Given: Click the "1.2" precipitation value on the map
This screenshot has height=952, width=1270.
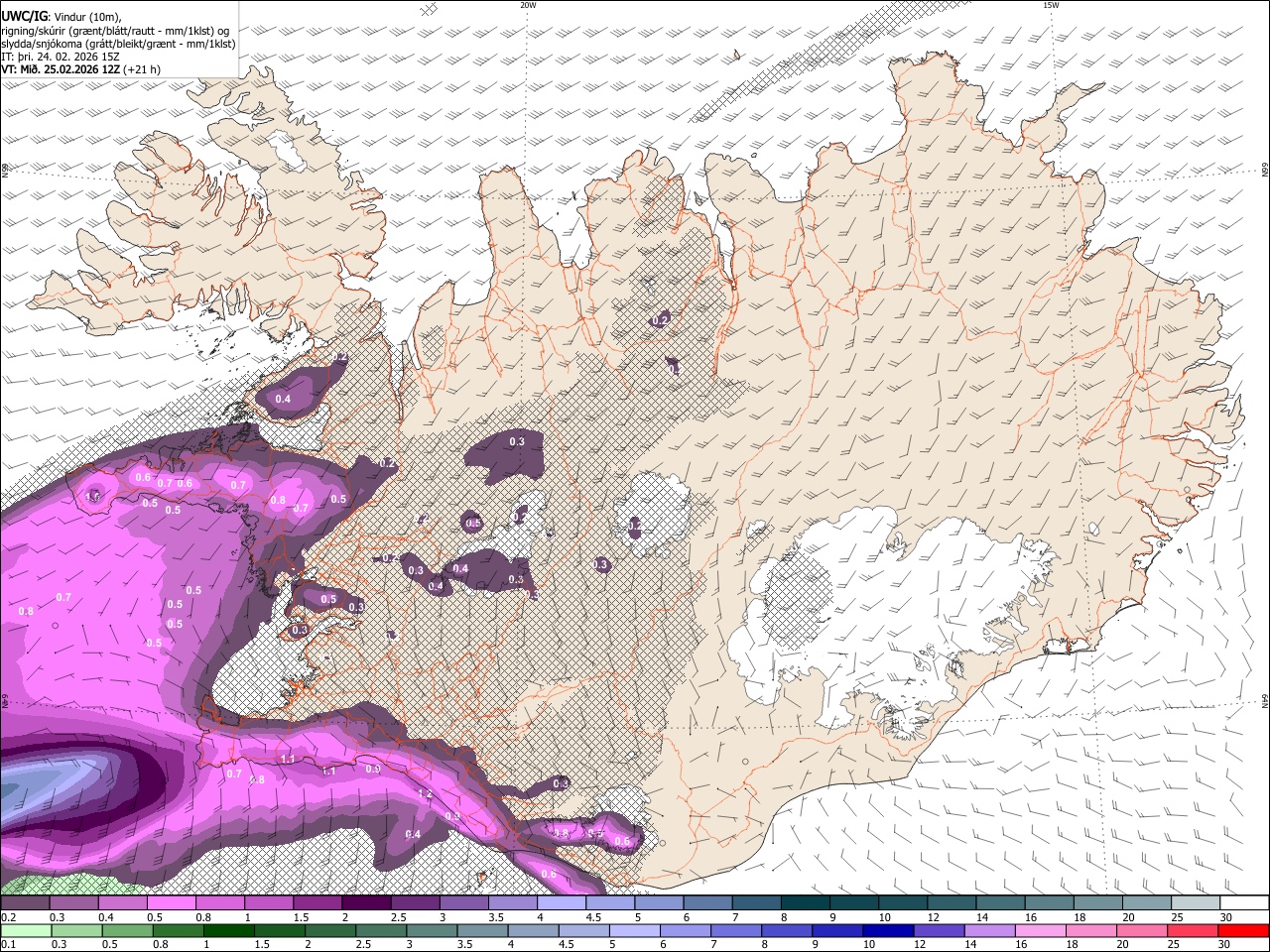Looking at the screenshot, I should pos(426,794).
